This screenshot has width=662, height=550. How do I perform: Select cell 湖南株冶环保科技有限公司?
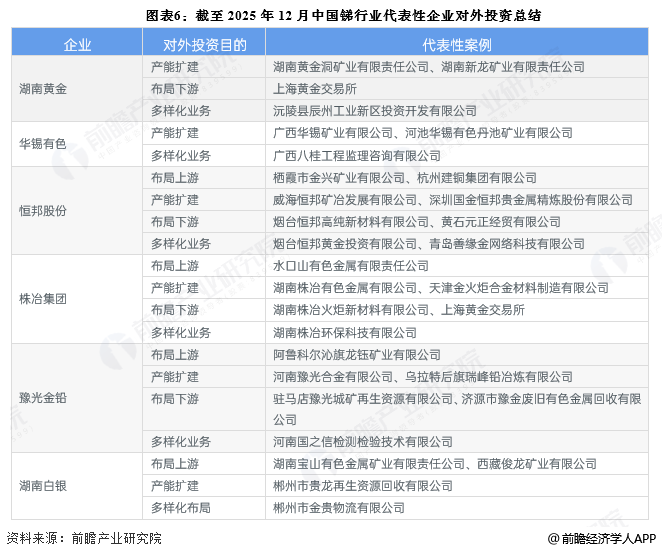click(x=457, y=333)
